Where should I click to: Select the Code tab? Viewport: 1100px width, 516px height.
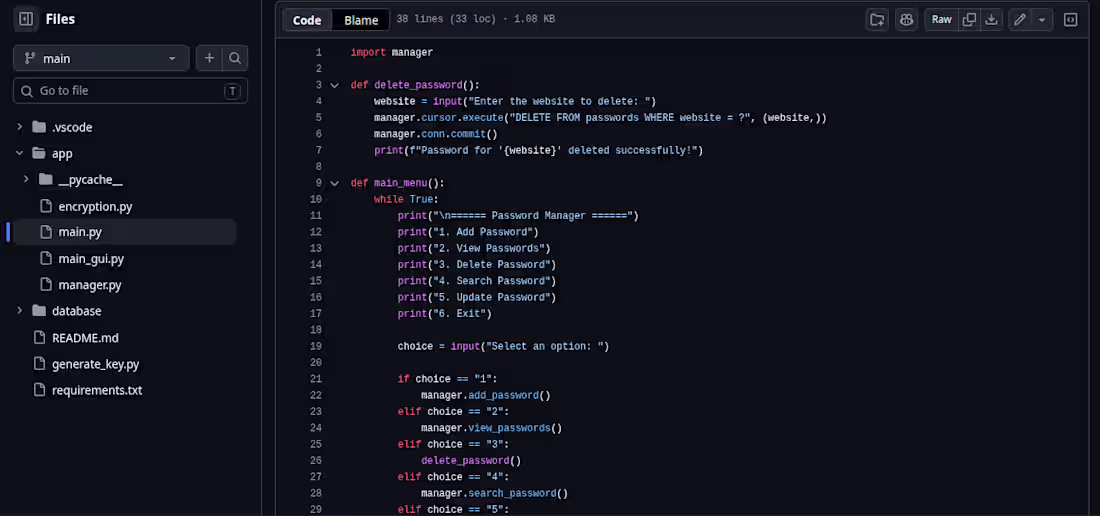pos(307,20)
